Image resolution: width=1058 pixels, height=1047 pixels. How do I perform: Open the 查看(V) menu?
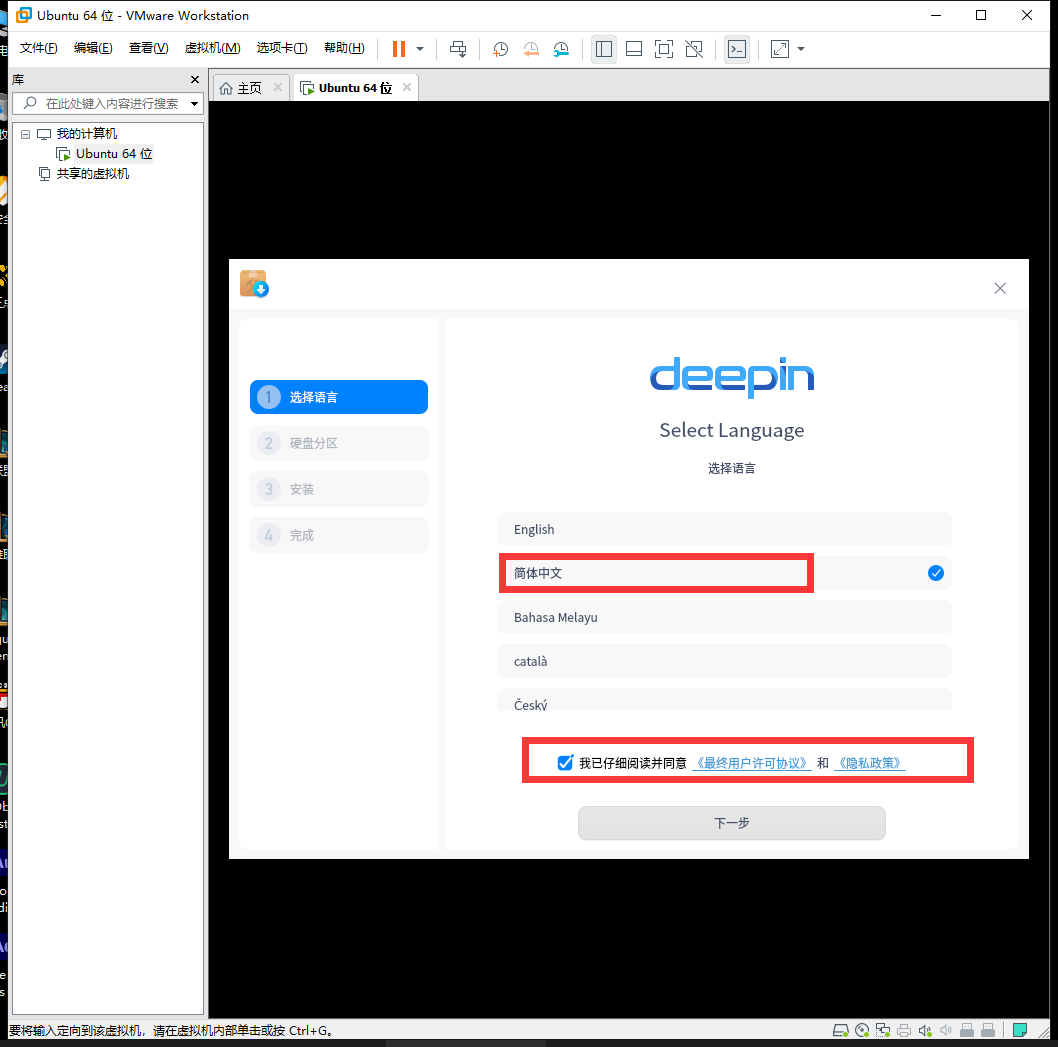tap(148, 48)
